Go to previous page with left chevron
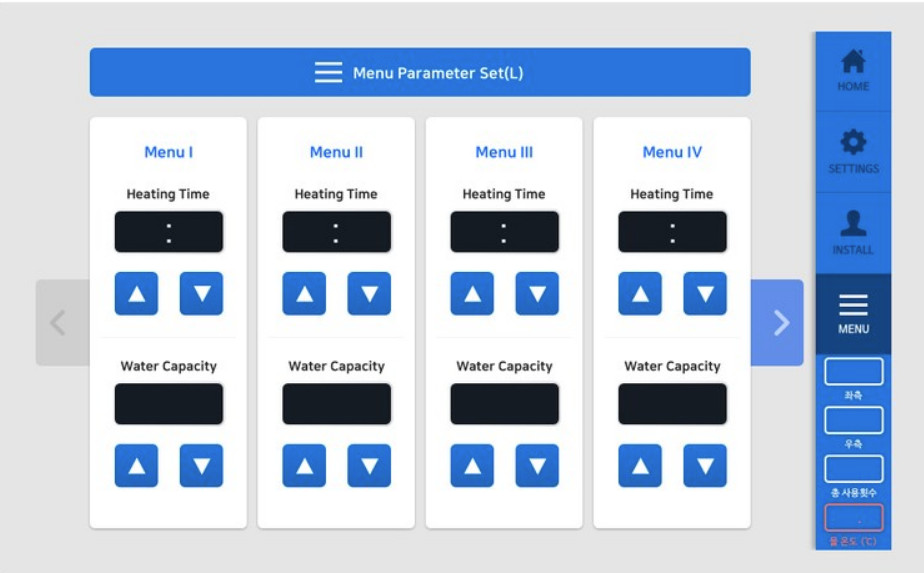 tap(62, 322)
